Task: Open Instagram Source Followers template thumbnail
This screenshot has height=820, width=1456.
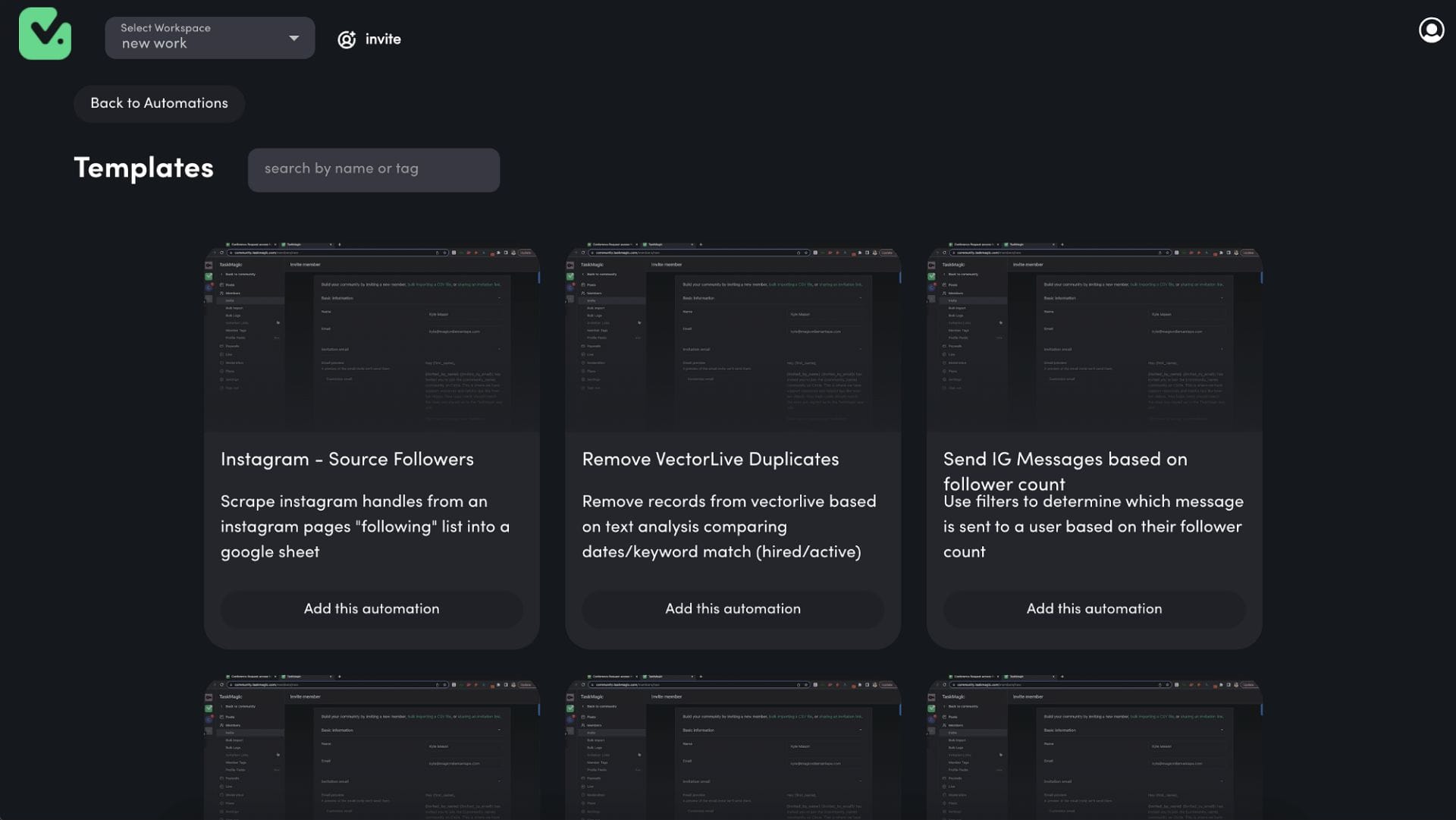Action: 372,338
